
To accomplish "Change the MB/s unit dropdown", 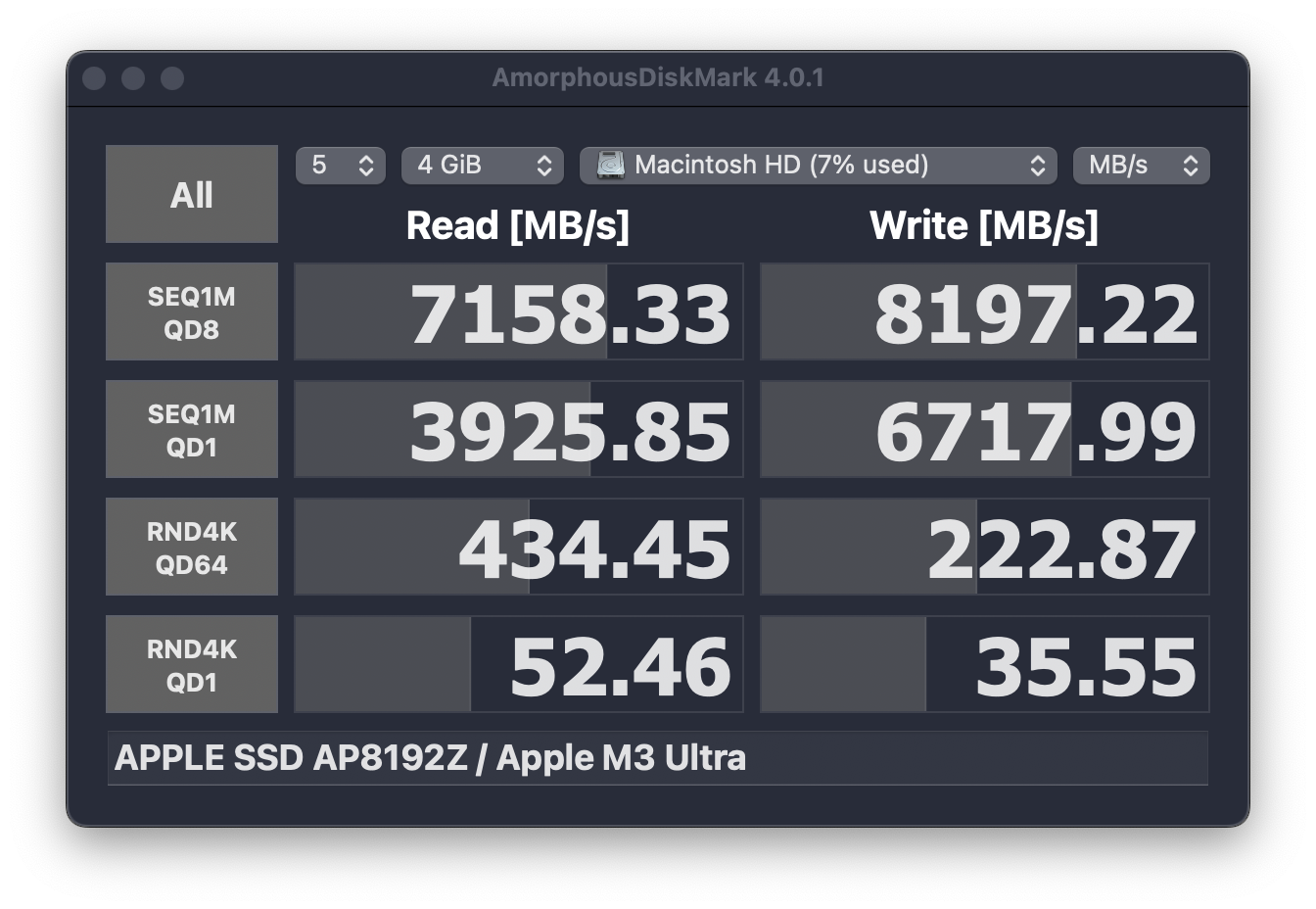I will pos(1141,166).
